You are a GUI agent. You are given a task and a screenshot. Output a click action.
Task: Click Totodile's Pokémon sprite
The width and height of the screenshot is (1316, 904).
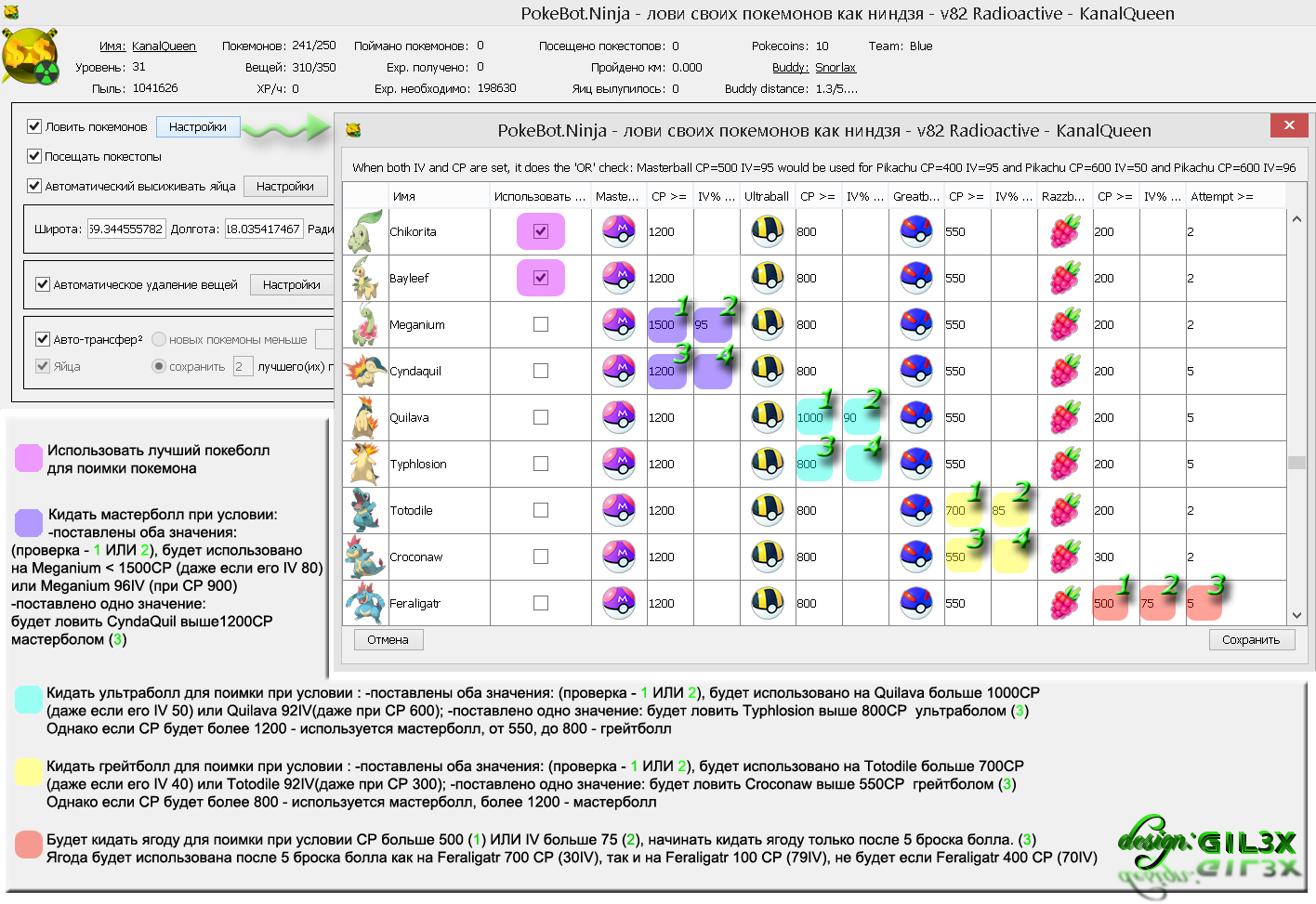364,510
